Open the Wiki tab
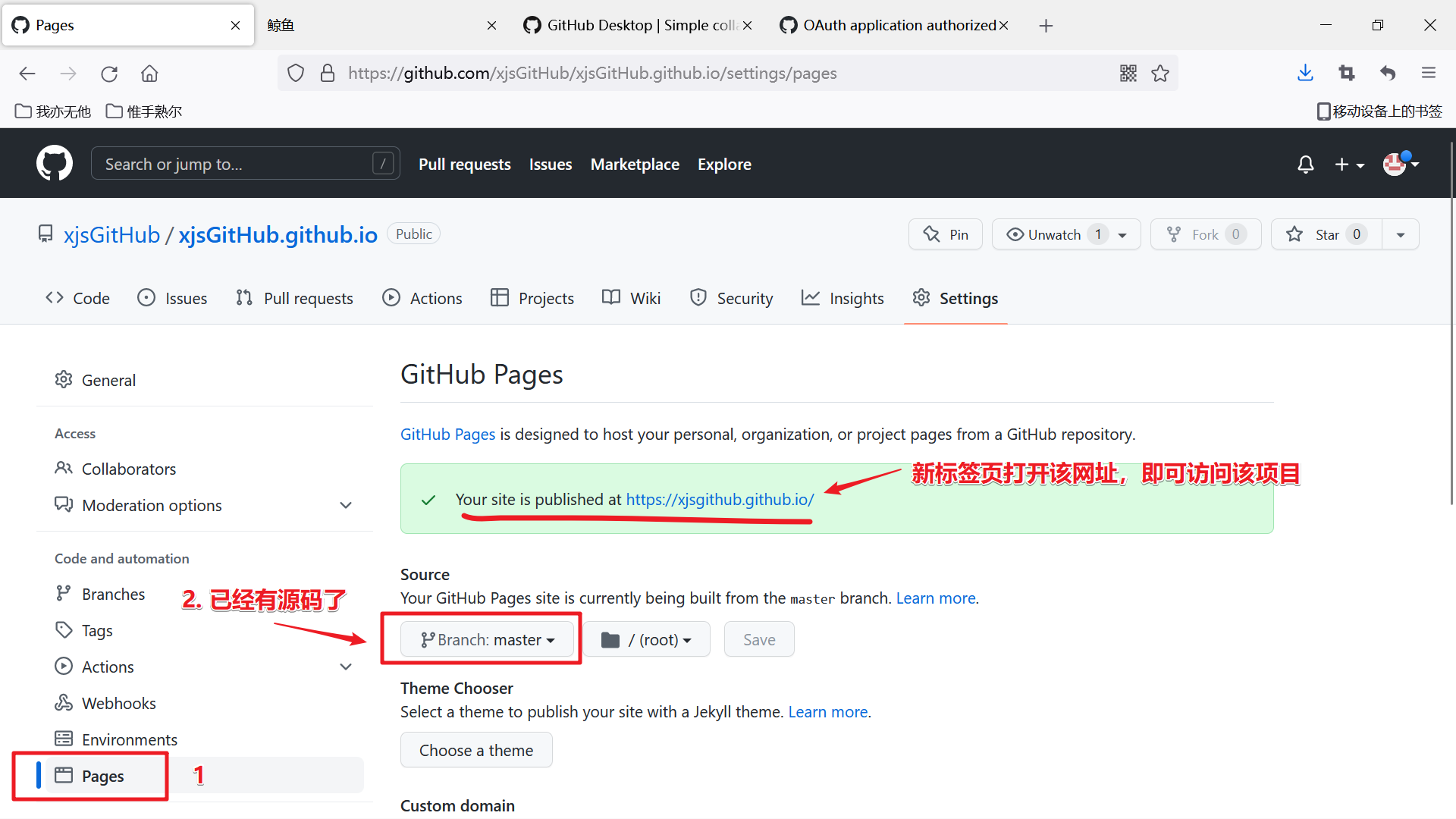 coord(632,298)
